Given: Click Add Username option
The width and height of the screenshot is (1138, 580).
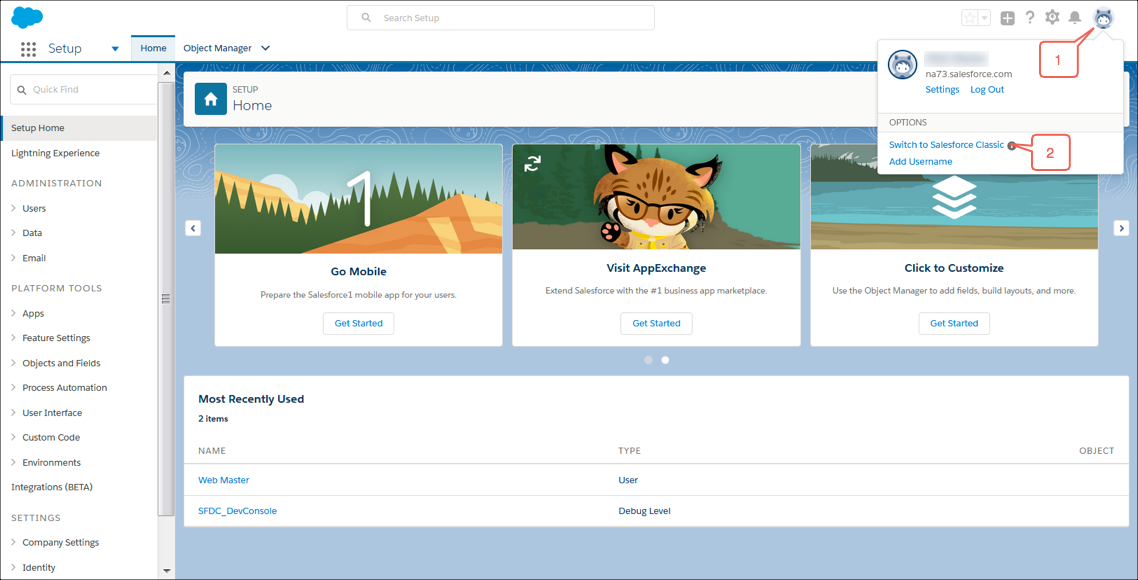Looking at the screenshot, I should [x=920, y=161].
